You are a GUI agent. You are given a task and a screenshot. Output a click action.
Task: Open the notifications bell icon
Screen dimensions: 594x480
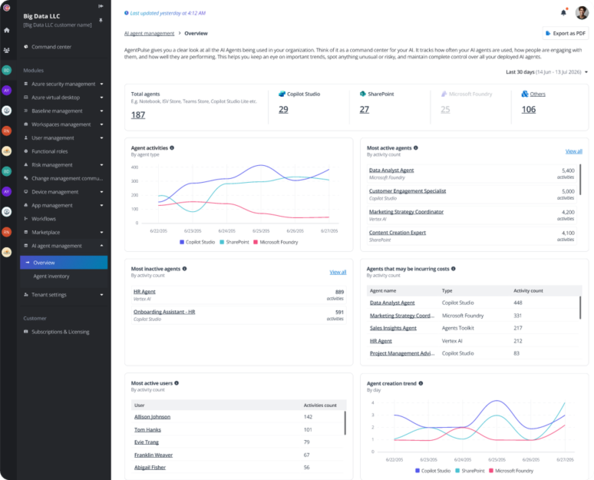click(563, 13)
